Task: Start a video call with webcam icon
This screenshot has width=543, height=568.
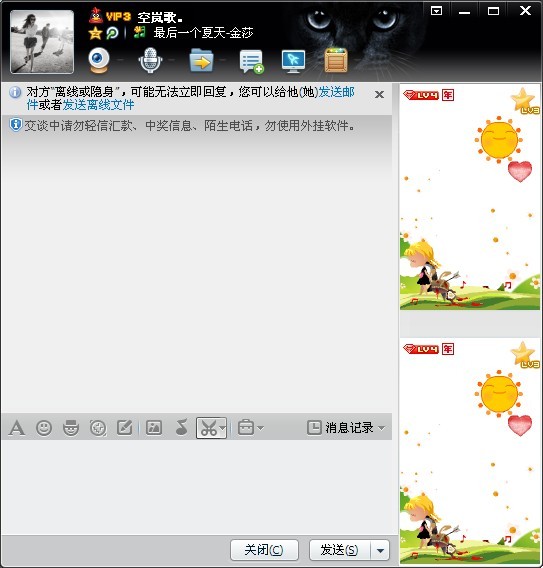Action: click(x=99, y=60)
